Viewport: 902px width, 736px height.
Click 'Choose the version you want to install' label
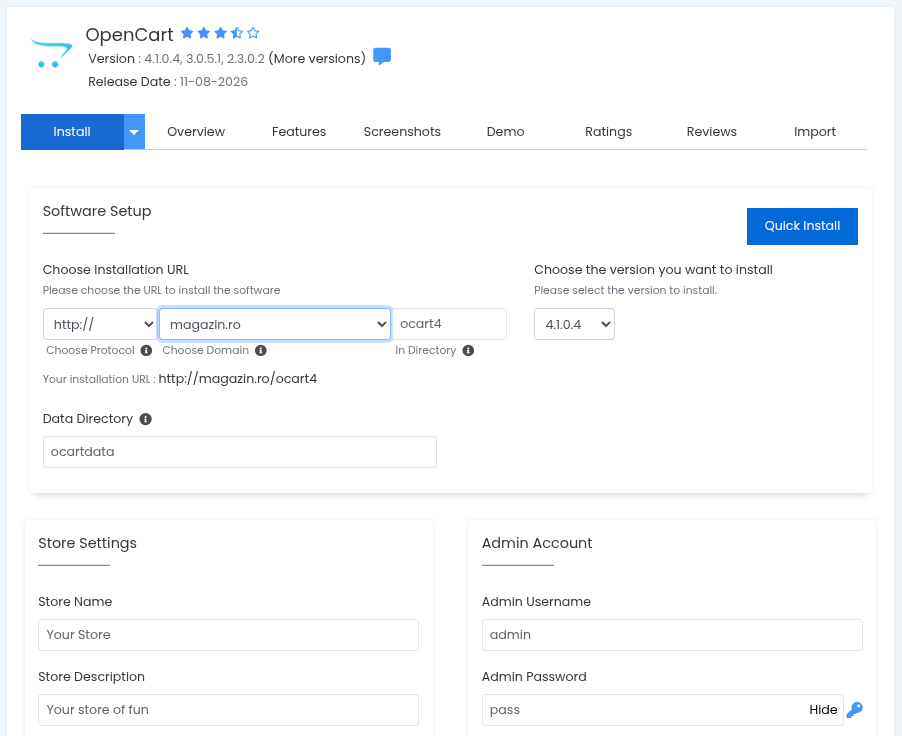pos(653,270)
